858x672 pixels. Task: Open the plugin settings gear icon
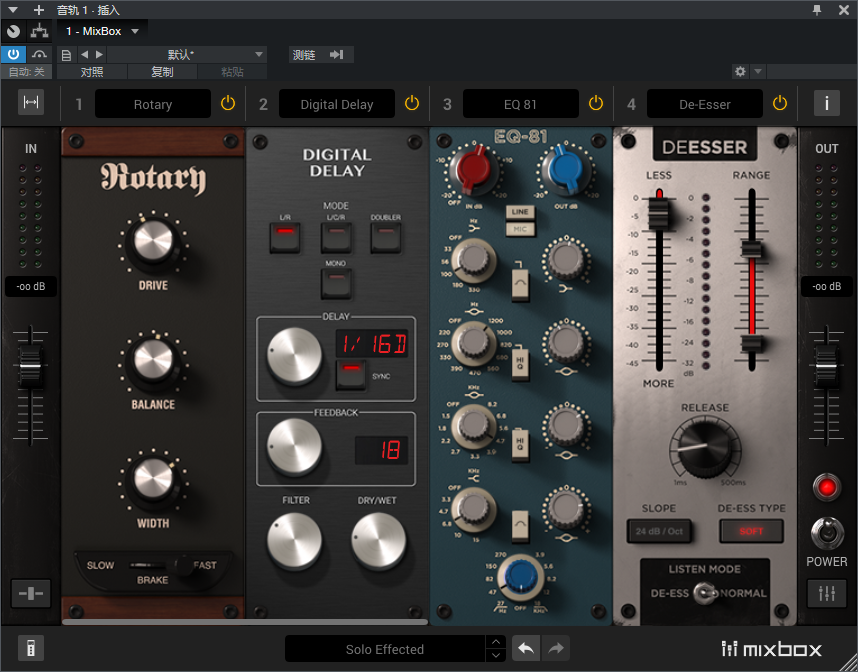click(x=740, y=71)
